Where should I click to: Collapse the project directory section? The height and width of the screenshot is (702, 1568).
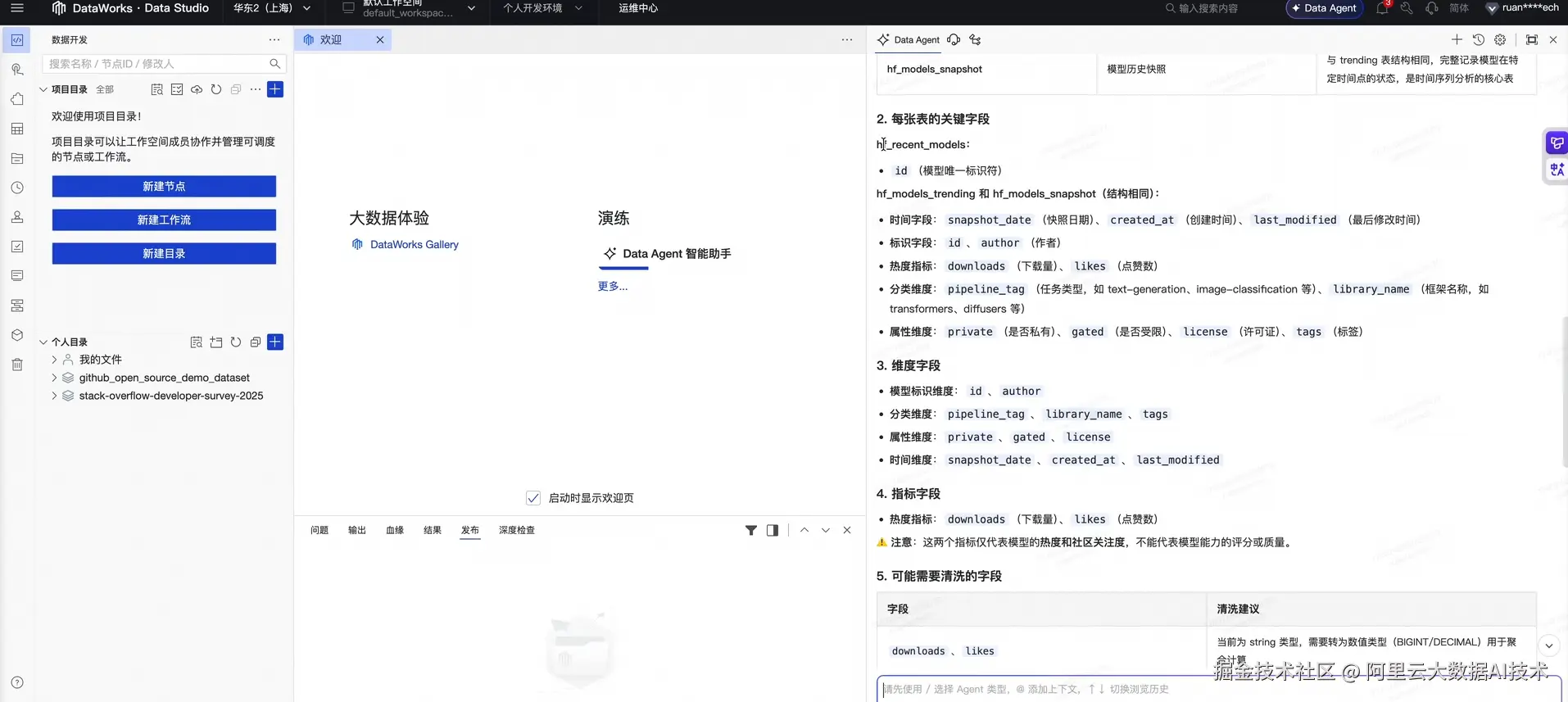point(43,89)
